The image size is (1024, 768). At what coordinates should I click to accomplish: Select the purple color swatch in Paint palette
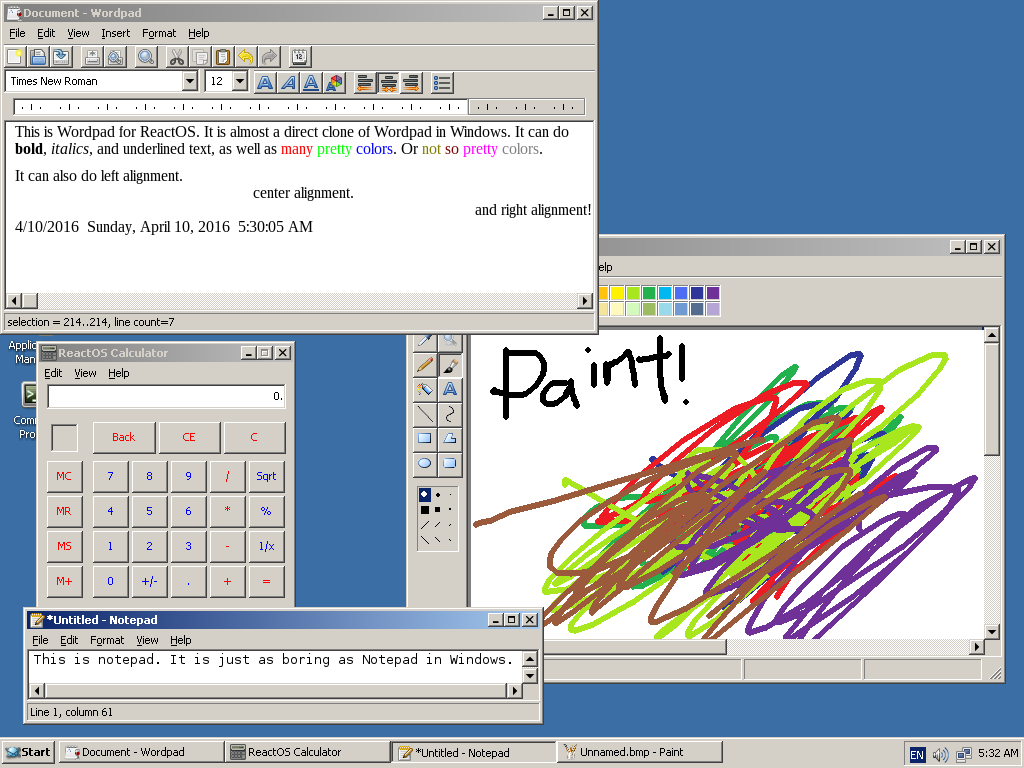712,293
